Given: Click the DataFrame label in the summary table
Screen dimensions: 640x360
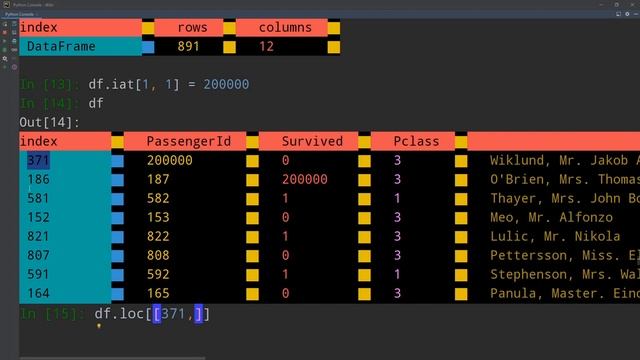Looking at the screenshot, I should [x=61, y=46].
